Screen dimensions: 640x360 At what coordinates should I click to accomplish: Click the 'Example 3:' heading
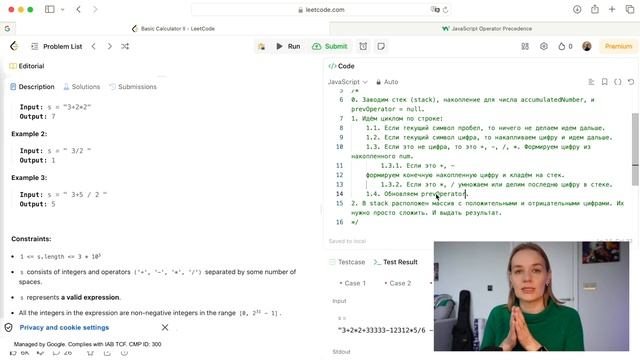[29, 178]
